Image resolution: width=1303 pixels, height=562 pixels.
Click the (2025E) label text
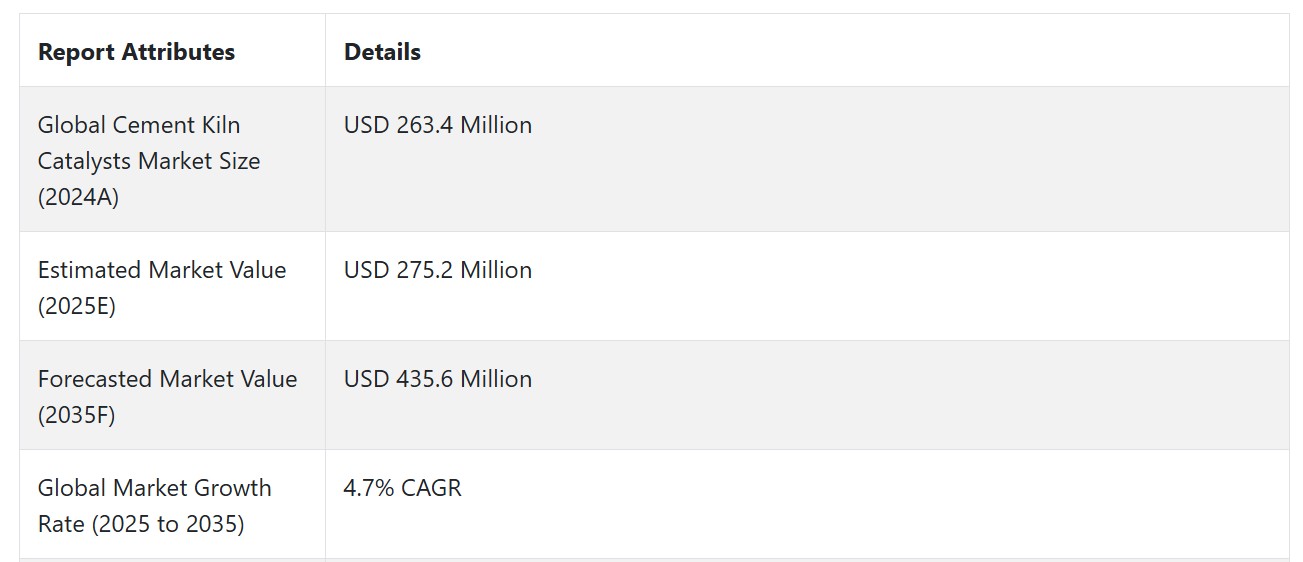click(77, 306)
